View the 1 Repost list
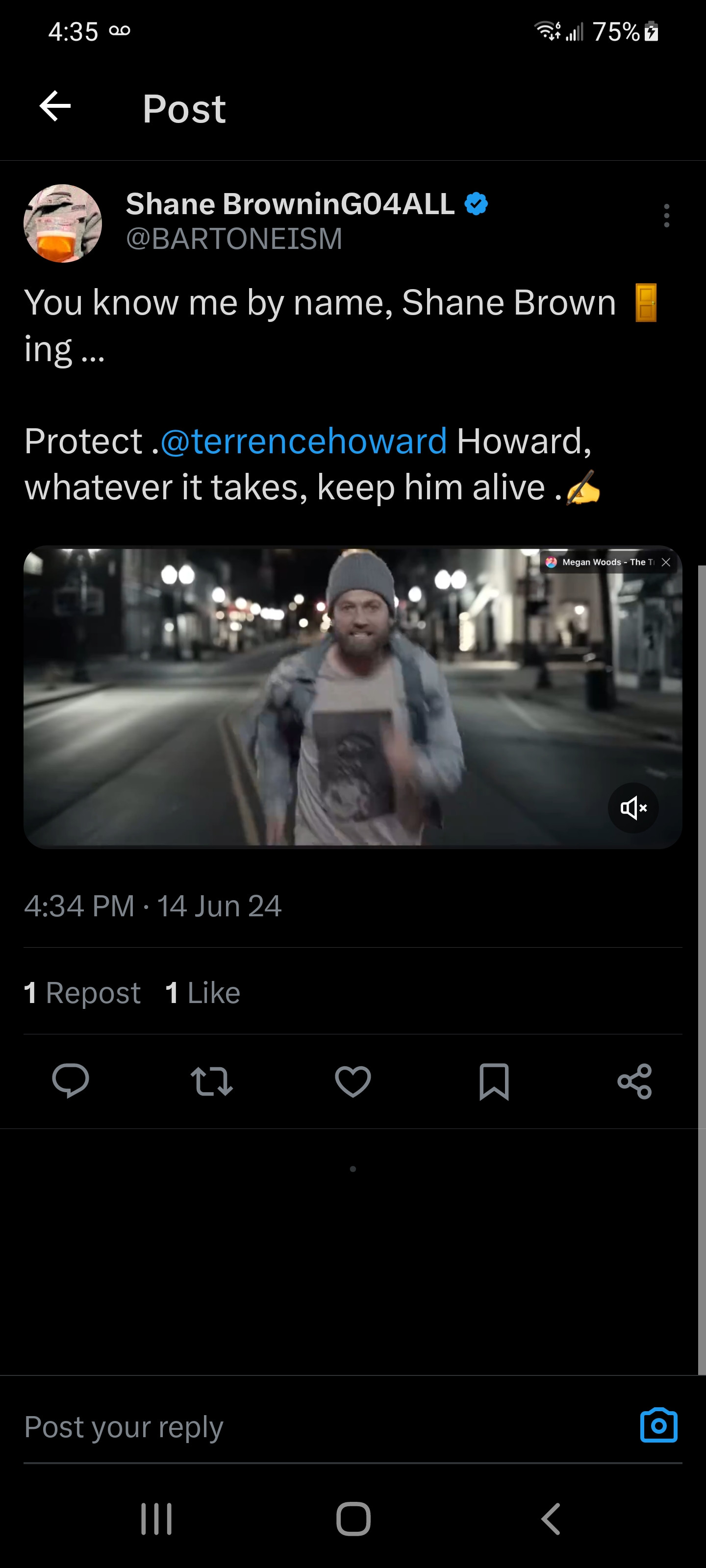 pos(82,993)
